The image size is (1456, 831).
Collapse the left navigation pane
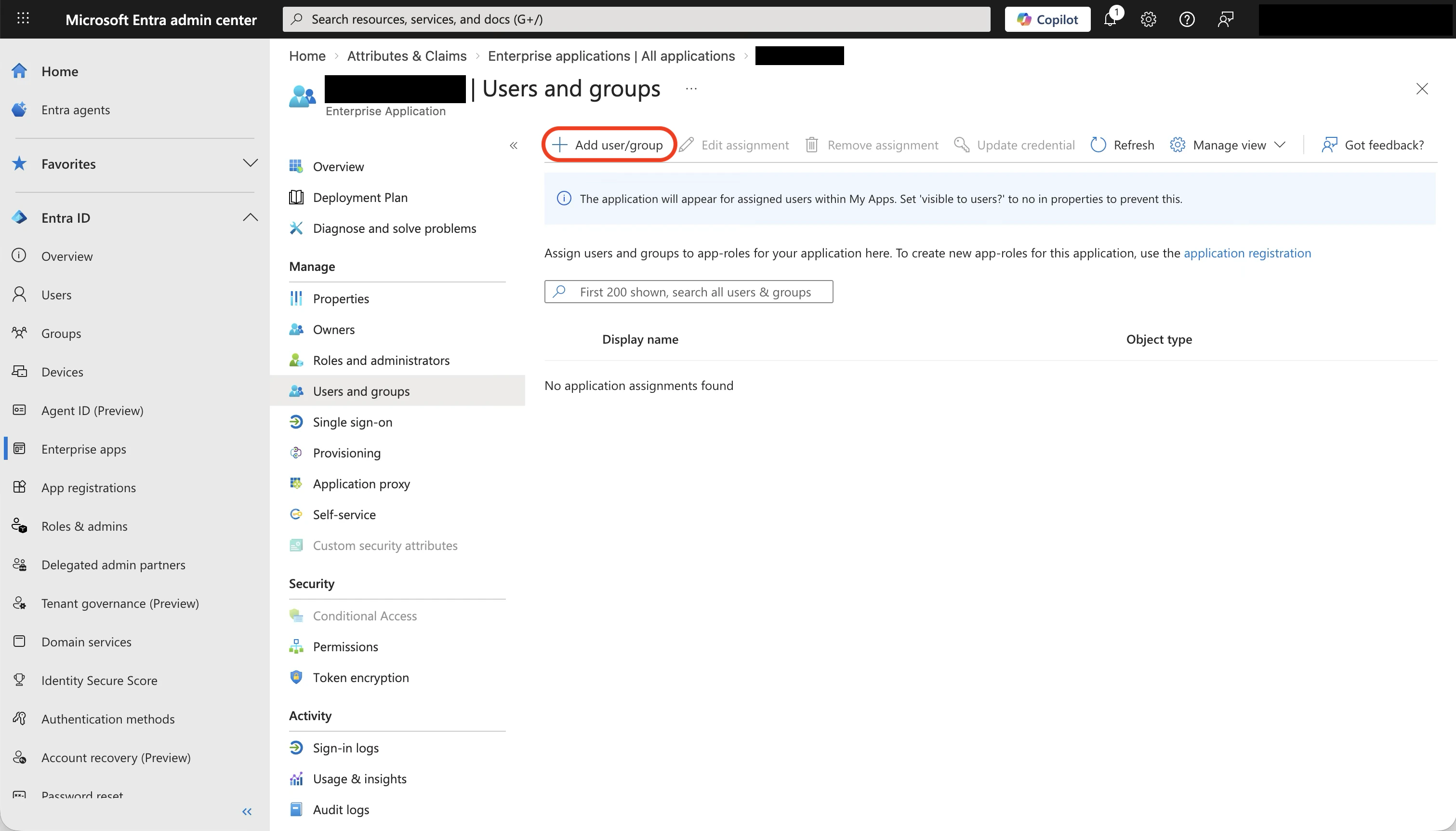(x=247, y=812)
